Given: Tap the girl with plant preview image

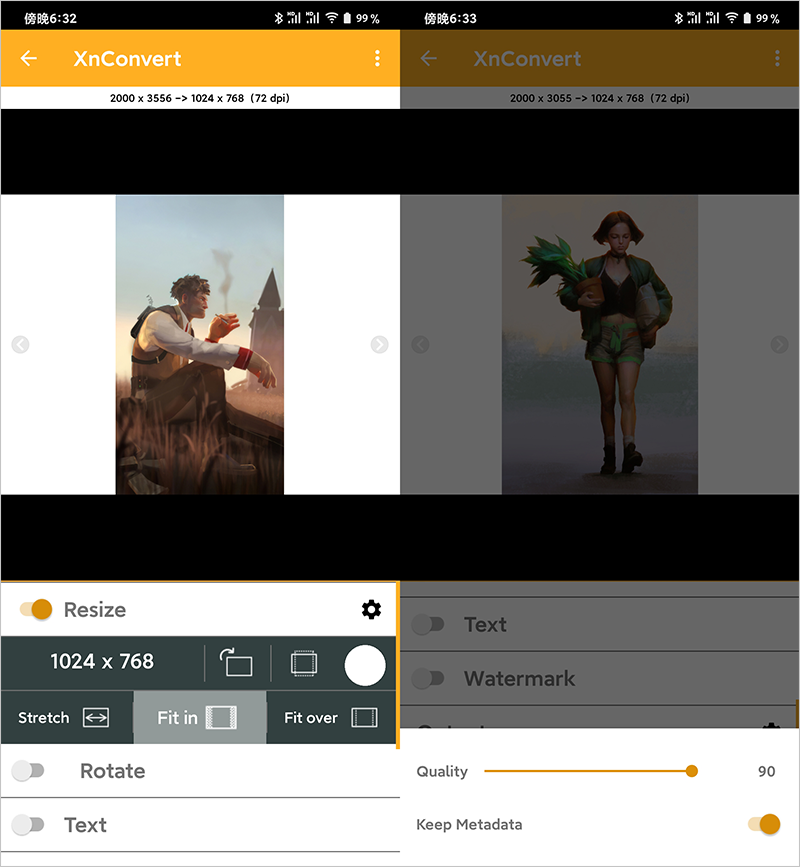Looking at the screenshot, I should pyautogui.click(x=600, y=344).
